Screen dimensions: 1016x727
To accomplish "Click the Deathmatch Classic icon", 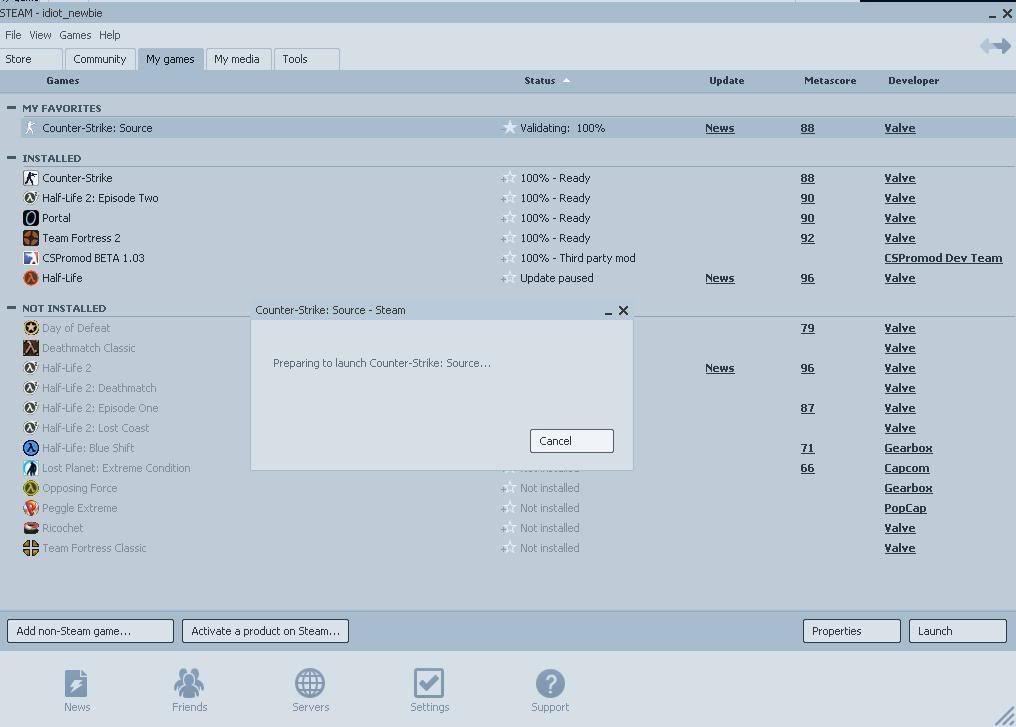I will (x=30, y=348).
